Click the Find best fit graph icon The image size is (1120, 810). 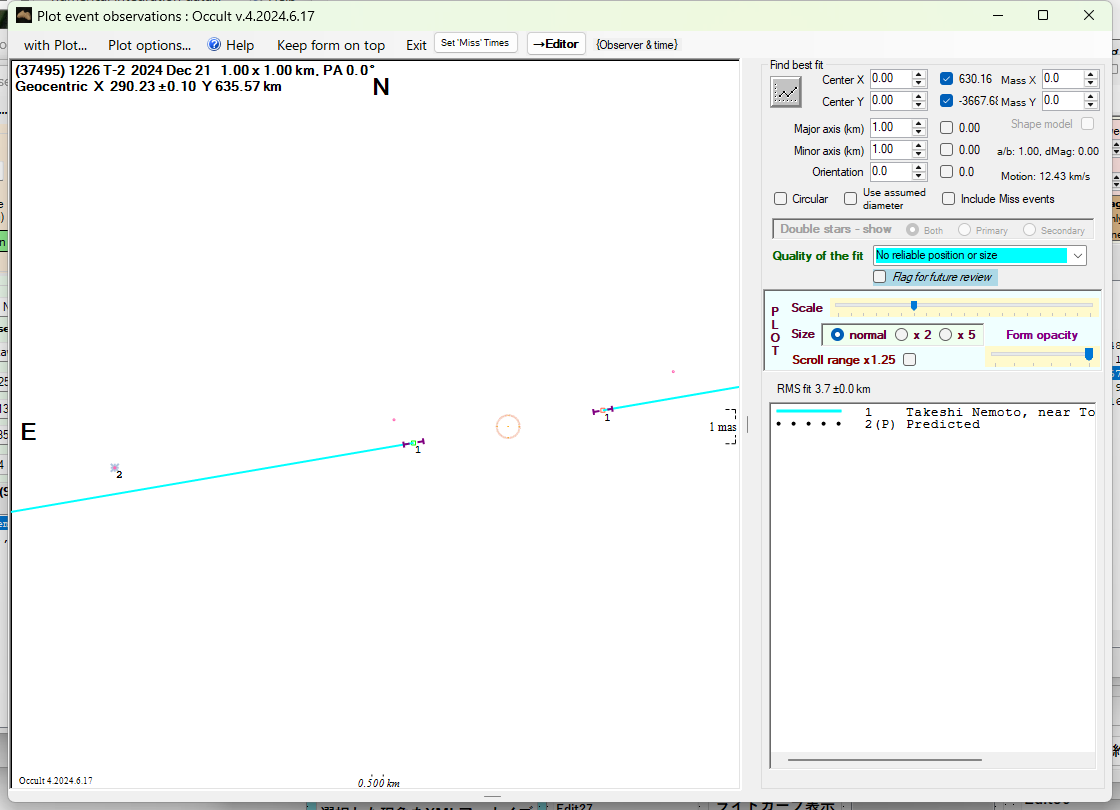pyautogui.click(x=786, y=92)
